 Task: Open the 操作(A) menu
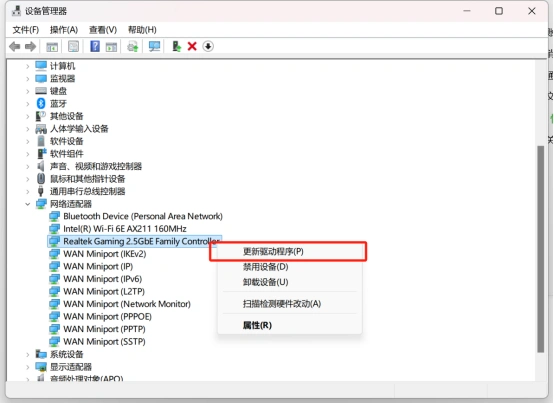click(x=64, y=30)
